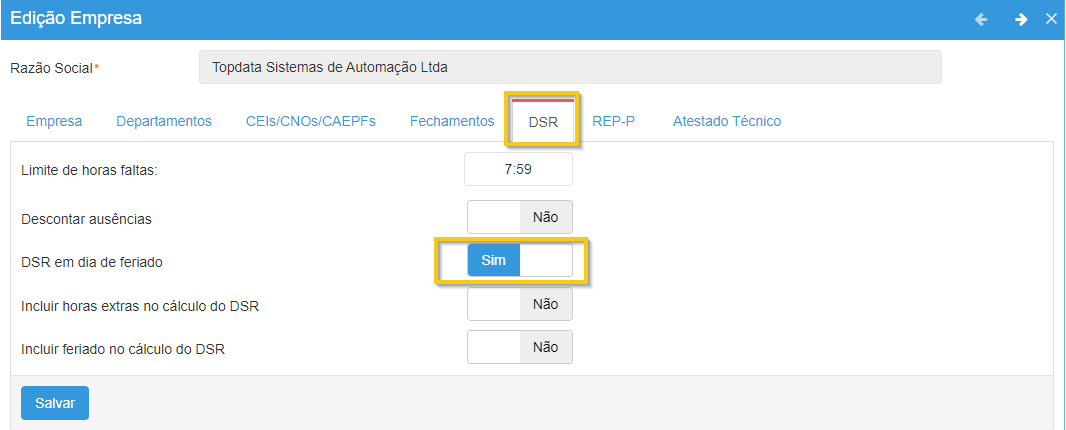The height and width of the screenshot is (430, 1066).
Task: Open the Fechamentos tab
Action: (452, 121)
